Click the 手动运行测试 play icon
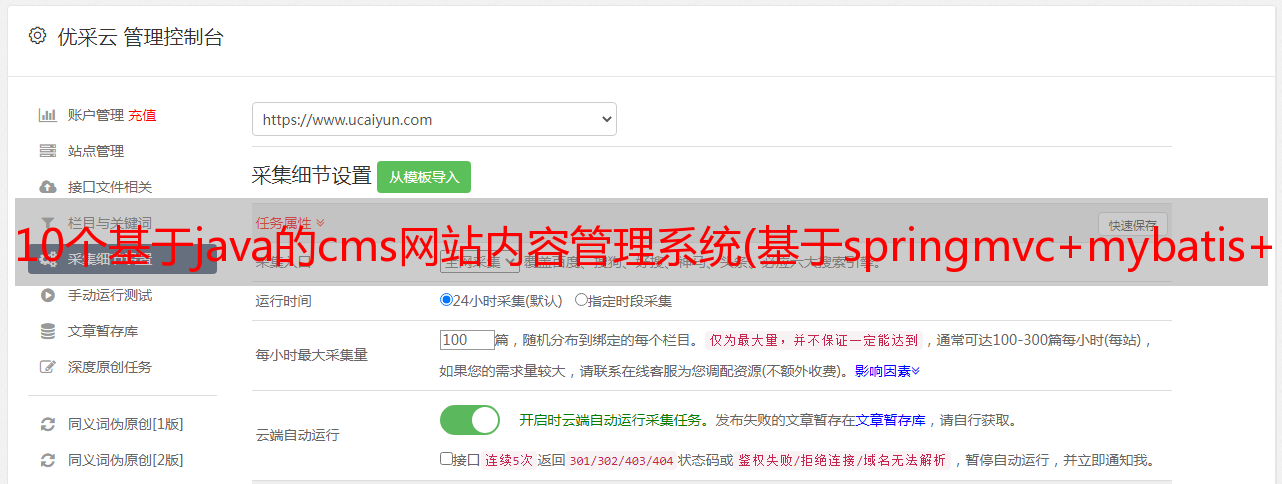This screenshot has width=1282, height=484. point(47,295)
